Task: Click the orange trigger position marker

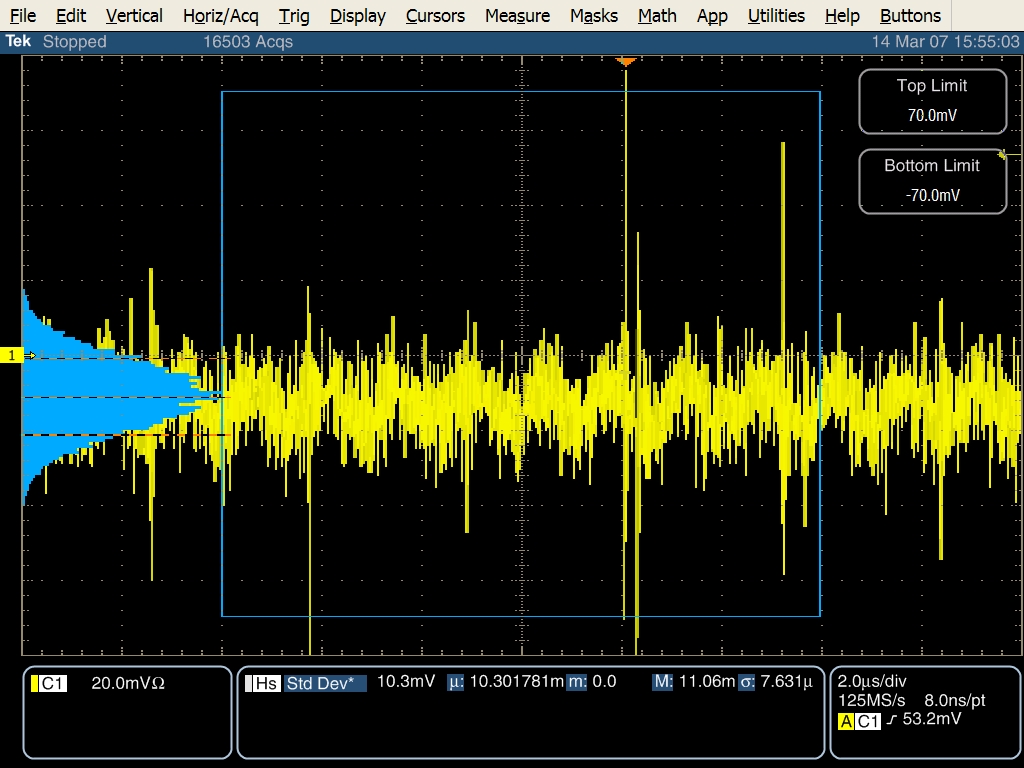Action: [x=626, y=62]
